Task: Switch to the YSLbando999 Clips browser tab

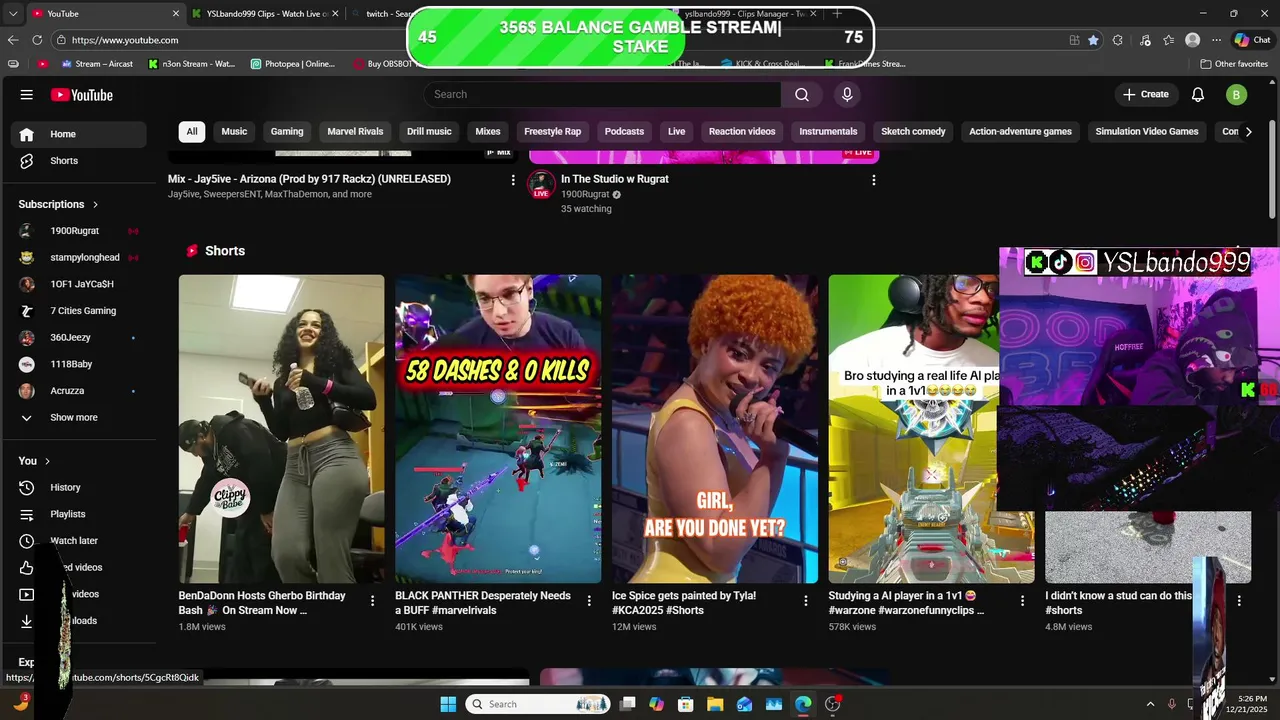Action: point(263,14)
